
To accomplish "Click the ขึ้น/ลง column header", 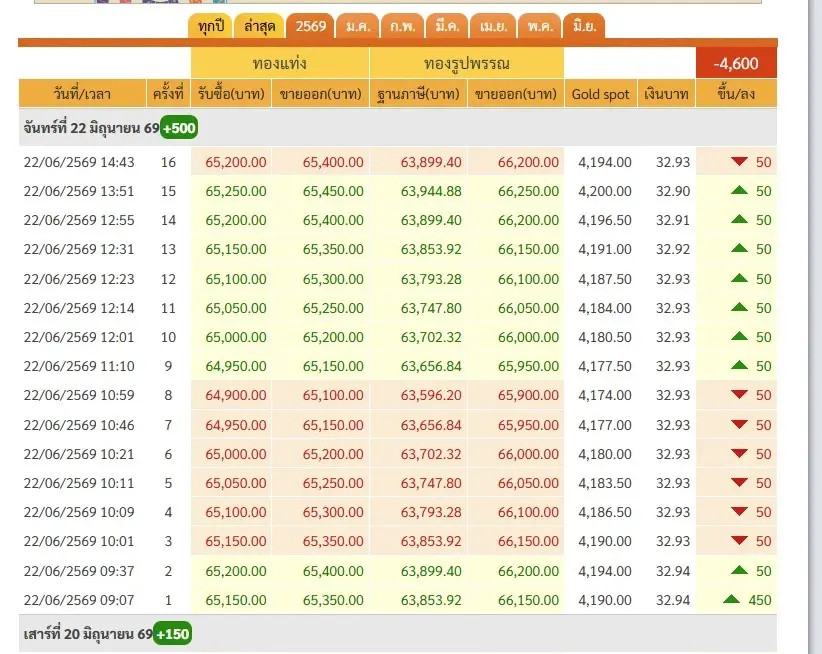I will pyautogui.click(x=736, y=94).
